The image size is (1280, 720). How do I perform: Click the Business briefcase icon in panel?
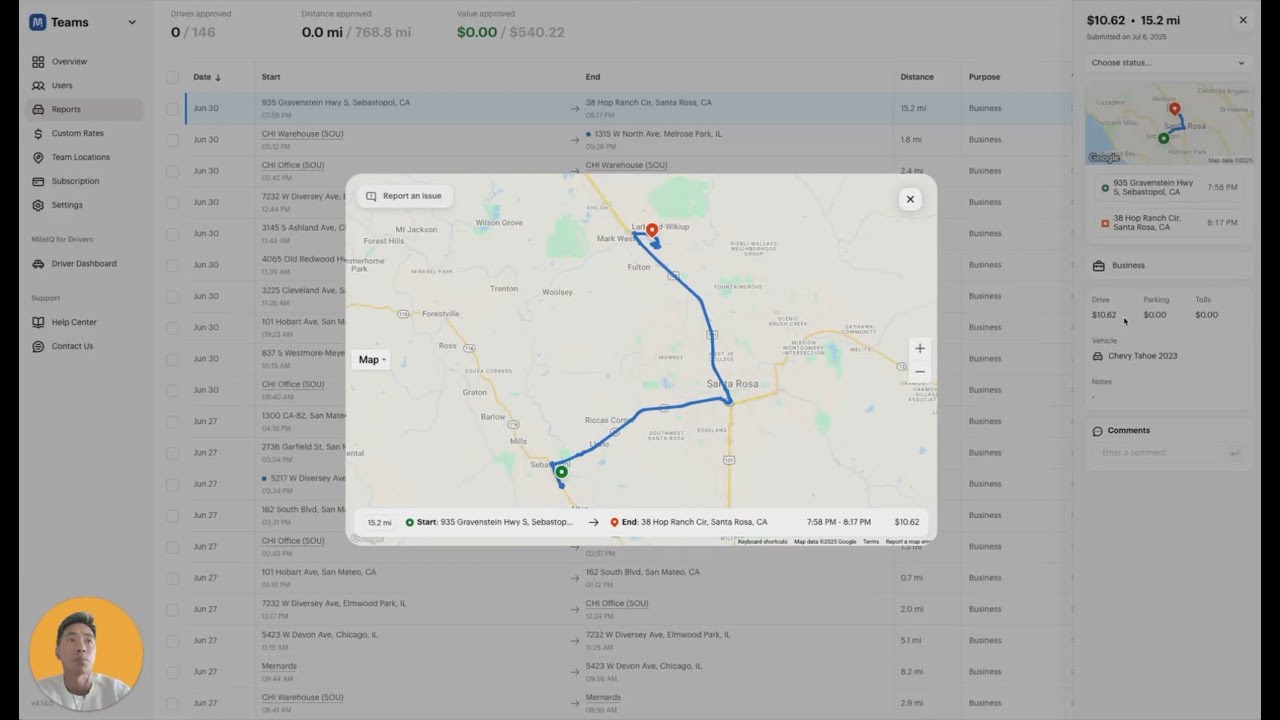click(x=1099, y=266)
